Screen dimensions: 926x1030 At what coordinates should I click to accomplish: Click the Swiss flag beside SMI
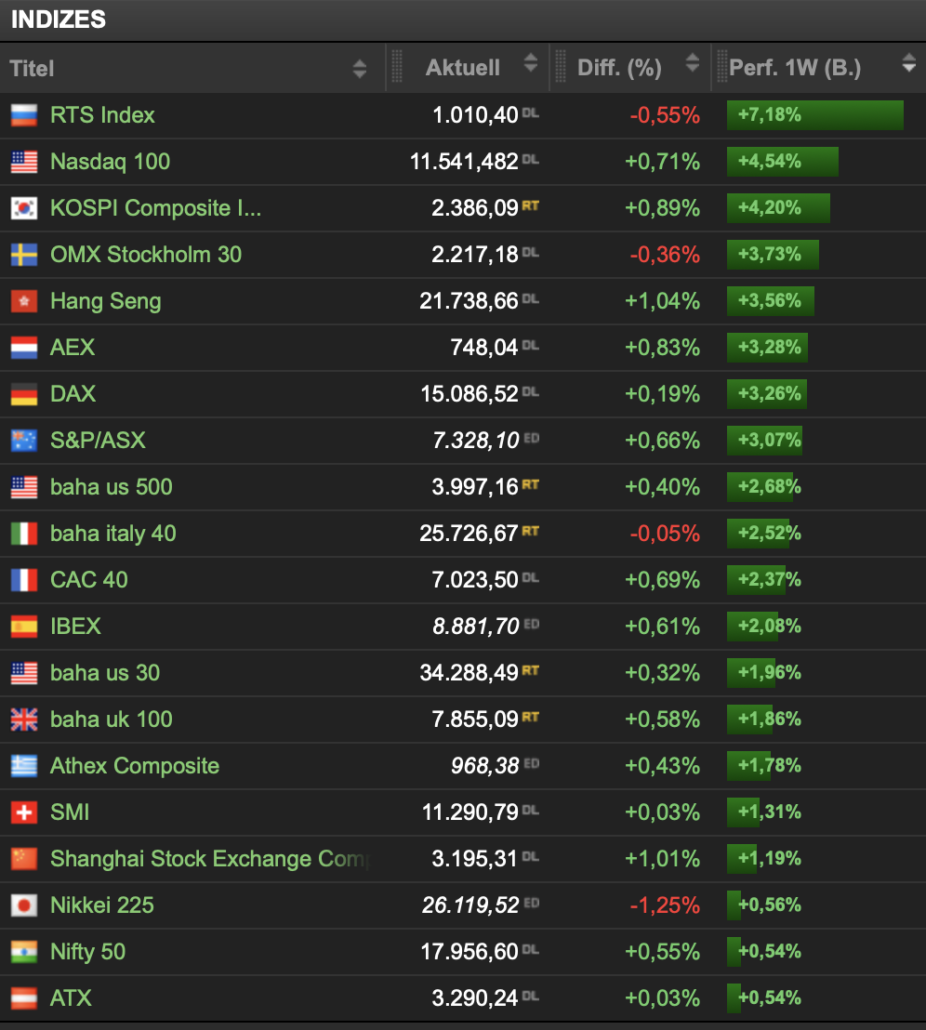coord(24,813)
